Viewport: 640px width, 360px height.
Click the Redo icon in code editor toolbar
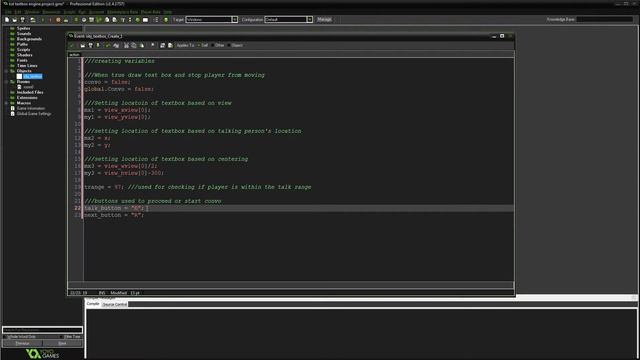[116, 45]
